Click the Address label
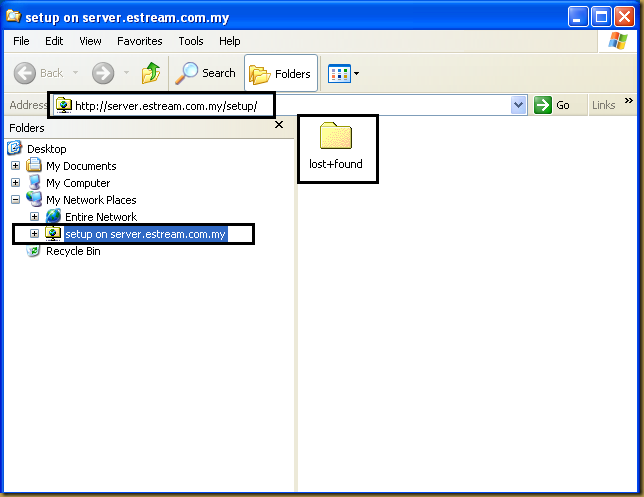 (x=28, y=105)
